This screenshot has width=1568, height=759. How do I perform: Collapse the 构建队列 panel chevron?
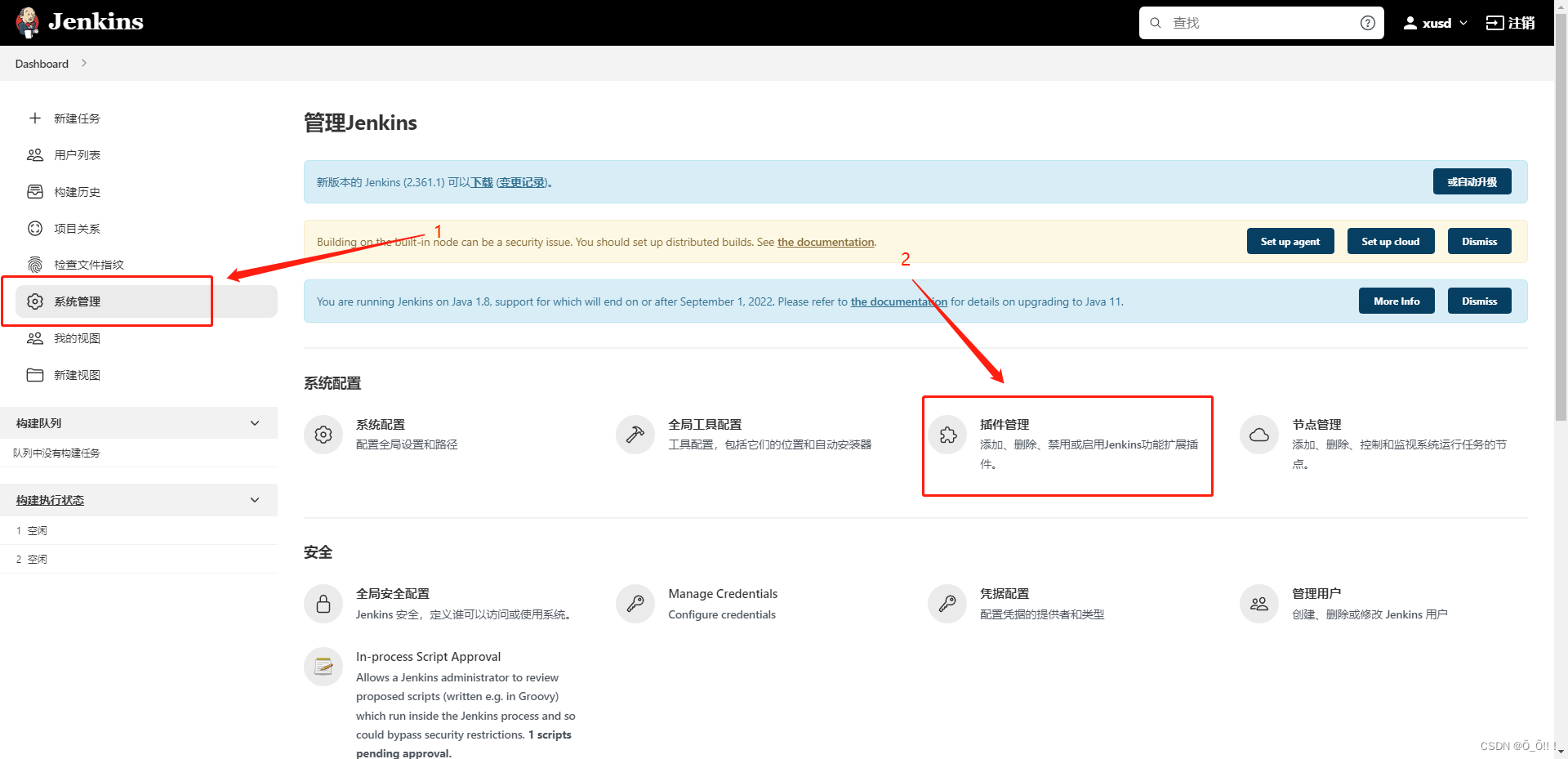point(255,423)
